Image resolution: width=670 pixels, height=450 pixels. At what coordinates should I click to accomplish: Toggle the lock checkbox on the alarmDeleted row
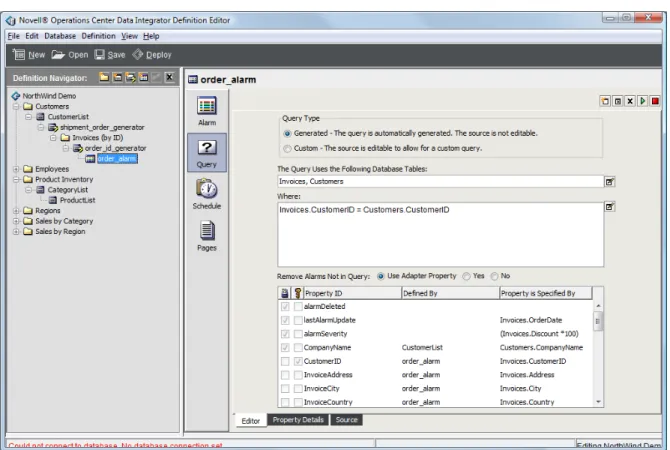285,307
